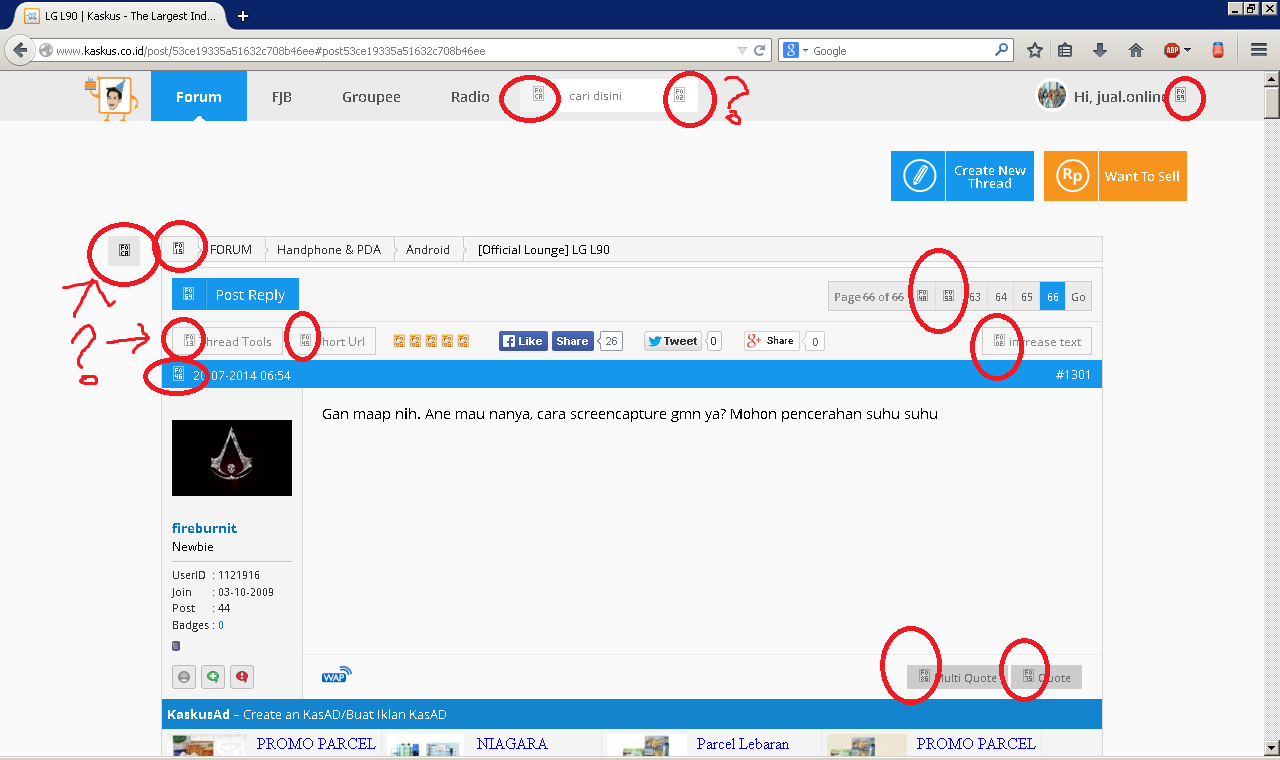
Task: Click the Google search input field
Action: (900, 50)
